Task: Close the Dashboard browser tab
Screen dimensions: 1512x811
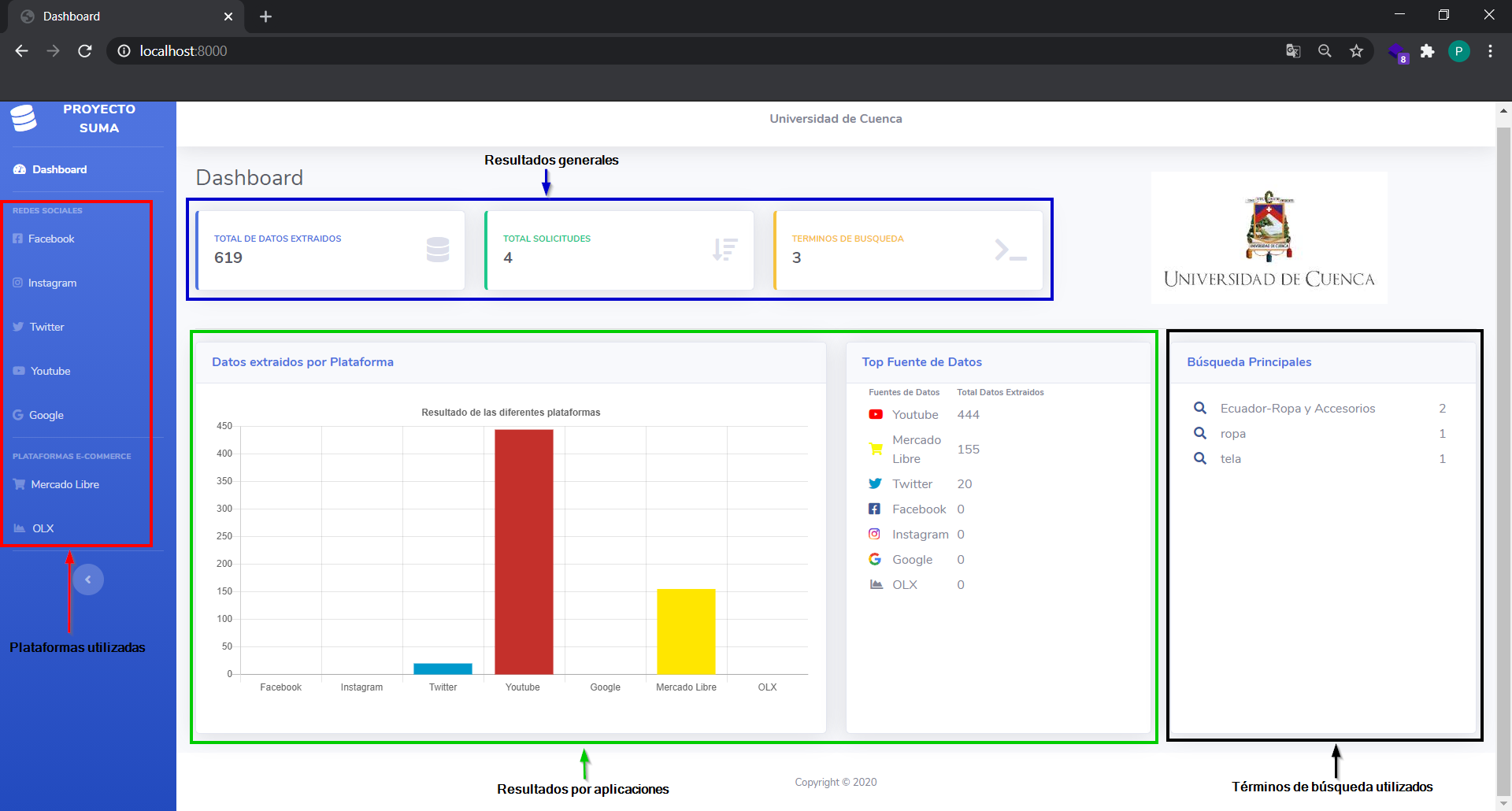Action: pos(228,17)
